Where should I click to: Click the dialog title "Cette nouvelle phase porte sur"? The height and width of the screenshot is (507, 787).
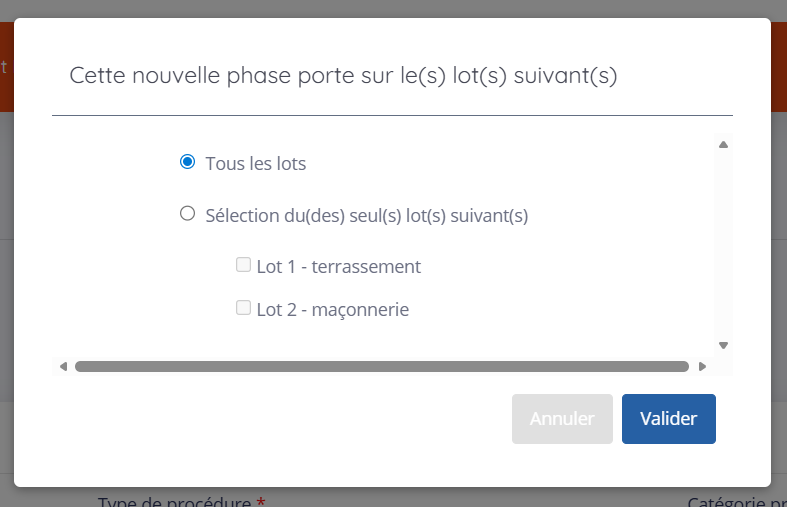tap(343, 76)
